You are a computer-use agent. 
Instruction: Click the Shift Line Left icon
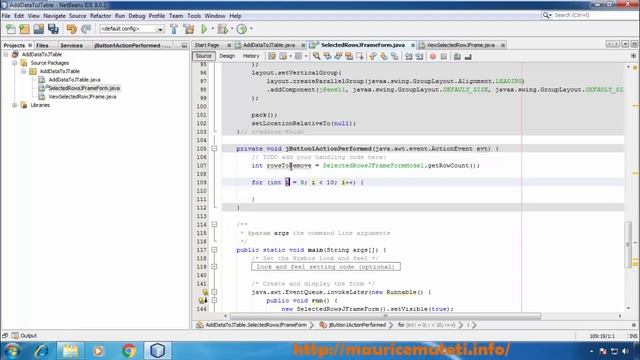click(409, 56)
